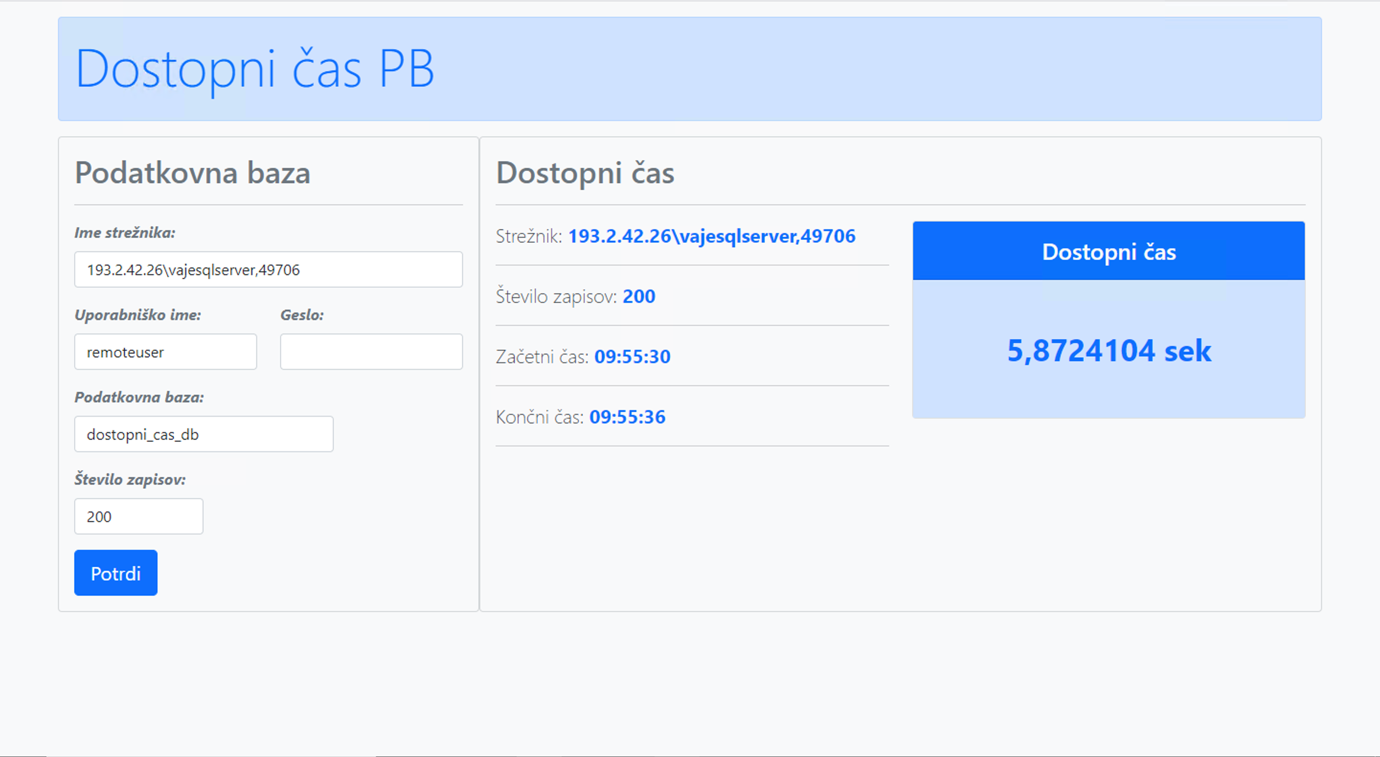This screenshot has width=1380, height=757.
Task: Click the Potrdi button
Action: click(115, 573)
